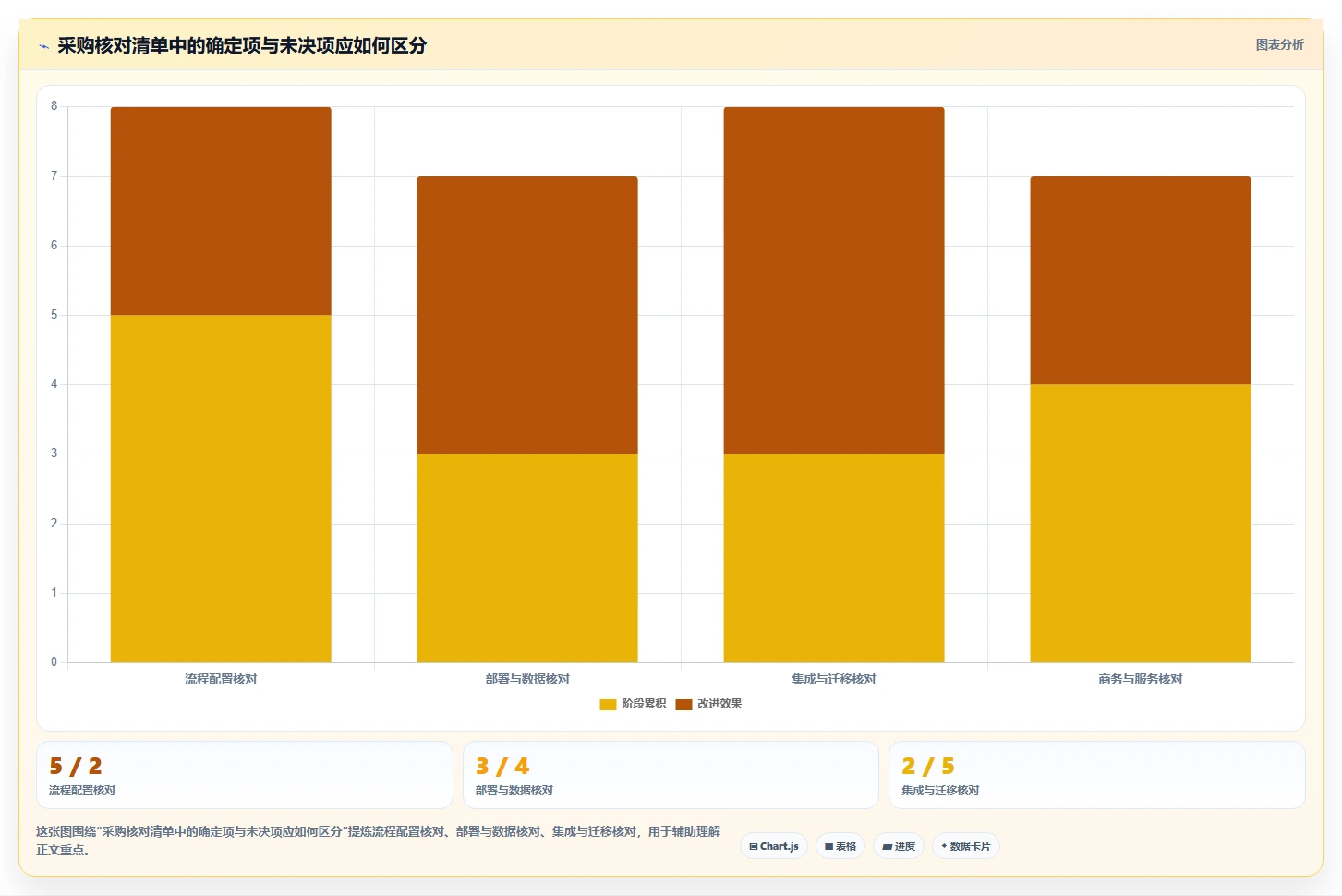Select the 表格 tag
The image size is (1342, 896).
click(840, 846)
